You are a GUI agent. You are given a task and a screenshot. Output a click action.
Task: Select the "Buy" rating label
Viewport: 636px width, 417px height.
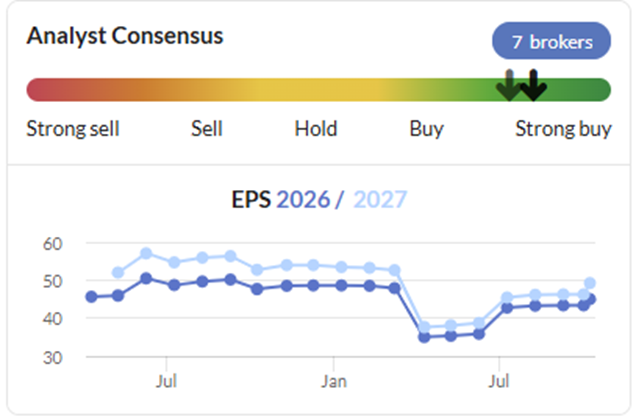427,129
